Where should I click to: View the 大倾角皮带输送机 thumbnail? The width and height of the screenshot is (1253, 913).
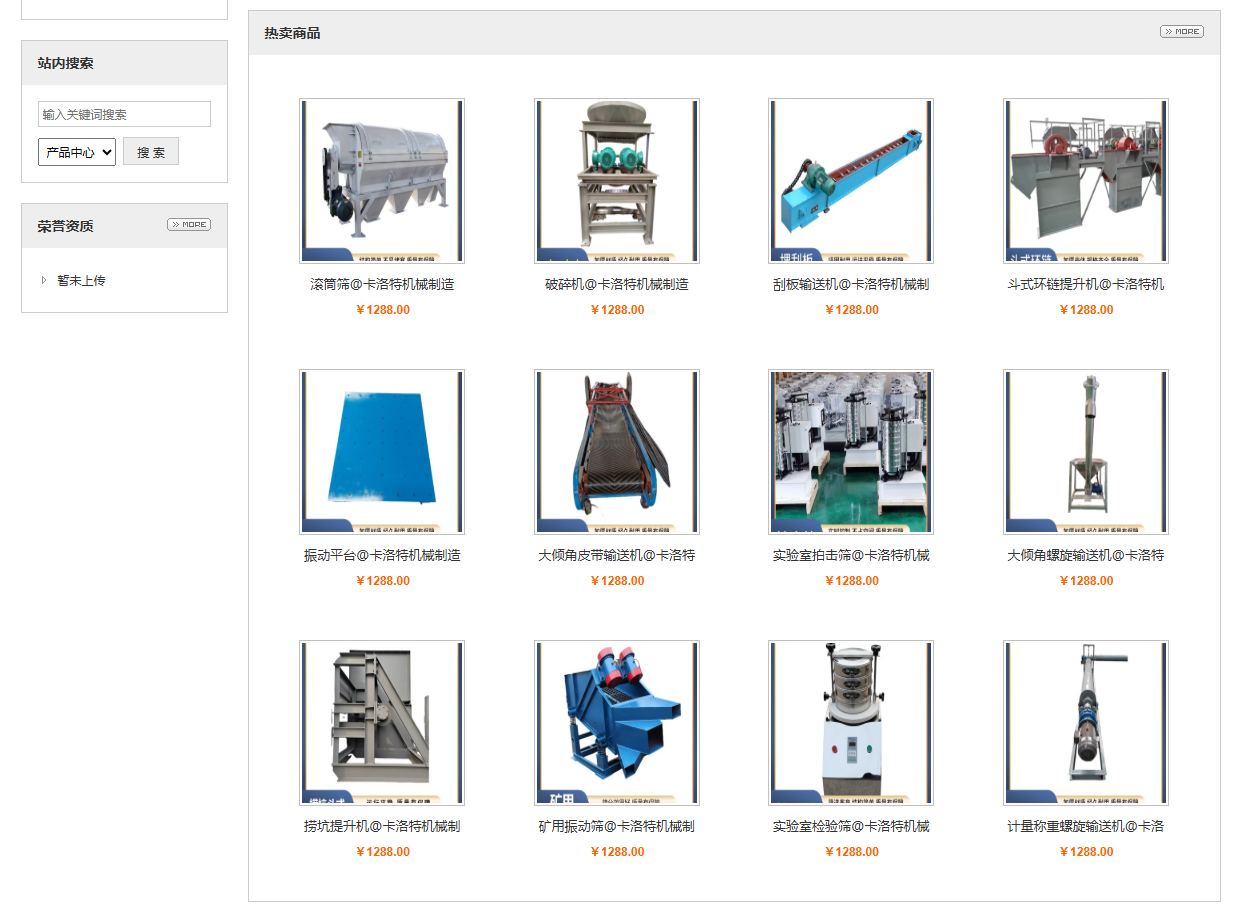click(616, 452)
